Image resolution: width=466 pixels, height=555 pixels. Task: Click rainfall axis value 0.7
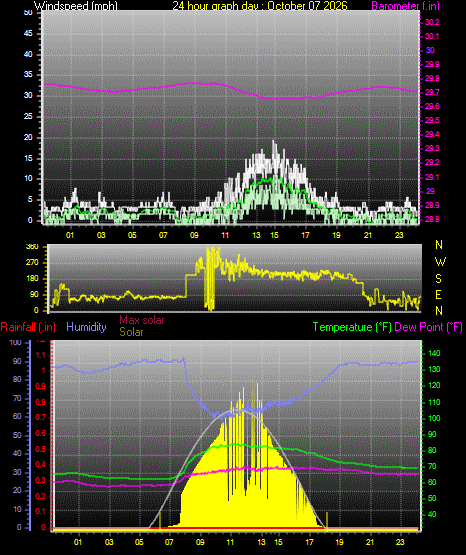[x=41, y=417]
